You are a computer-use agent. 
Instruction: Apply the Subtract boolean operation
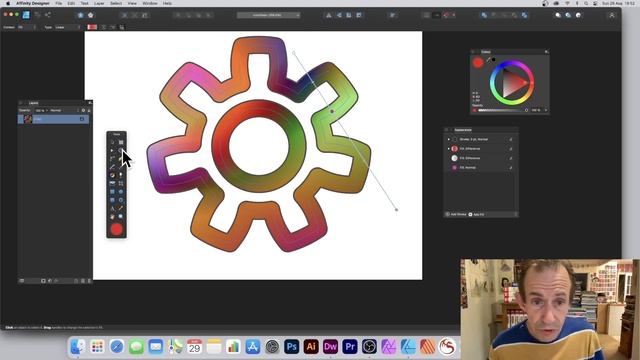click(x=494, y=15)
